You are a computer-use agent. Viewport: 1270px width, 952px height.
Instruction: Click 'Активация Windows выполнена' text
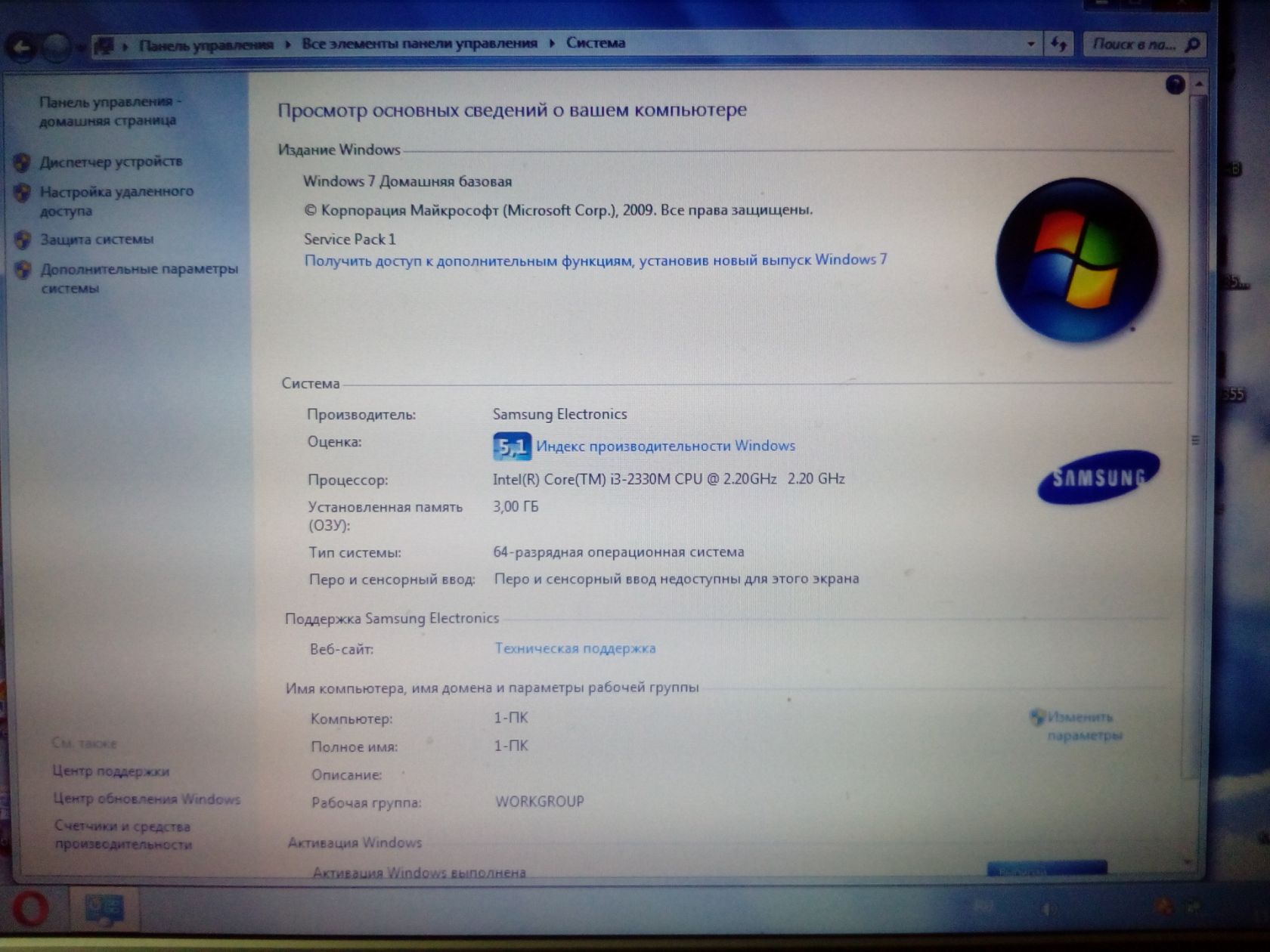click(x=419, y=873)
